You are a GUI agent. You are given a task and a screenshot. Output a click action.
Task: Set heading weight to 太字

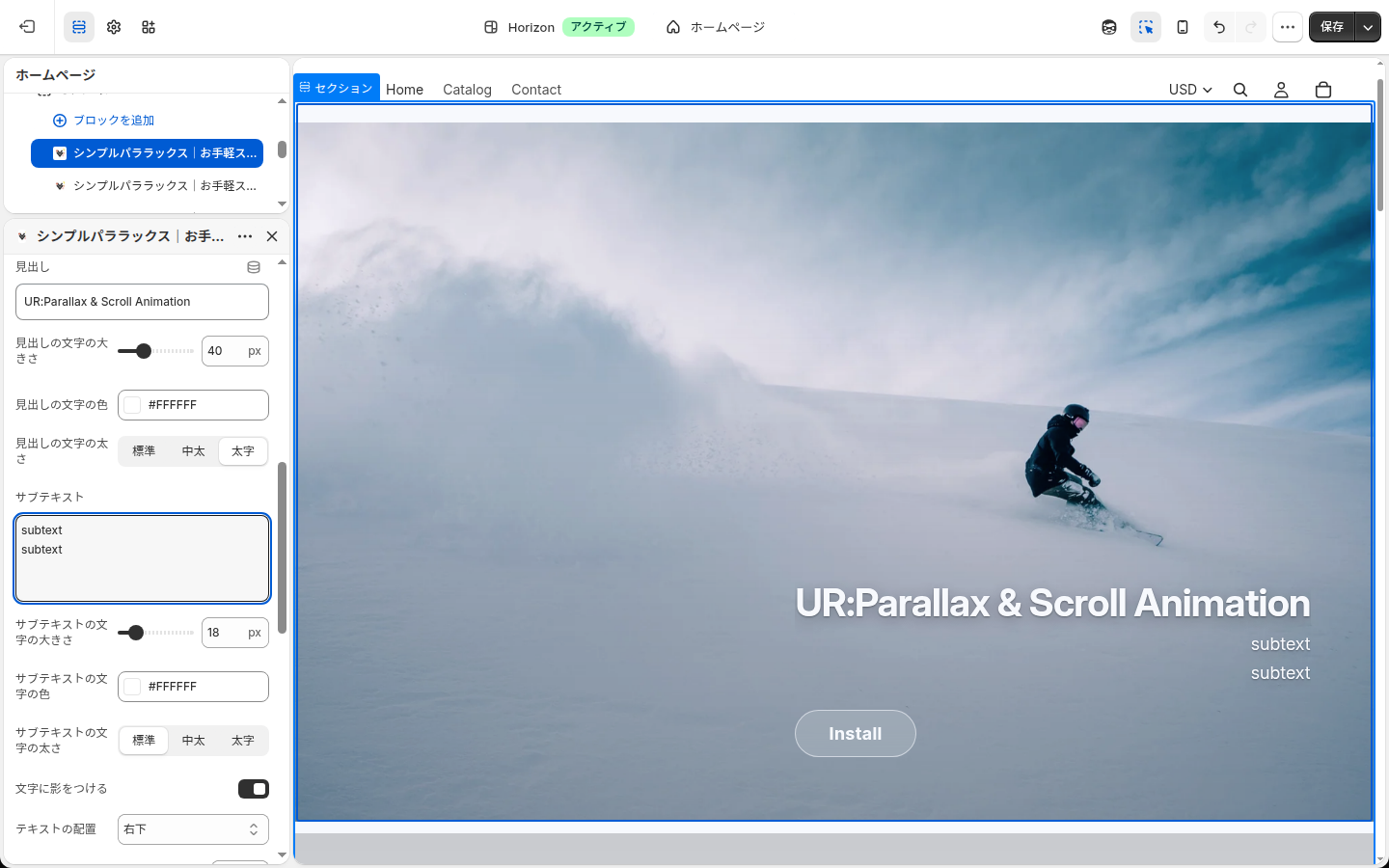click(243, 451)
